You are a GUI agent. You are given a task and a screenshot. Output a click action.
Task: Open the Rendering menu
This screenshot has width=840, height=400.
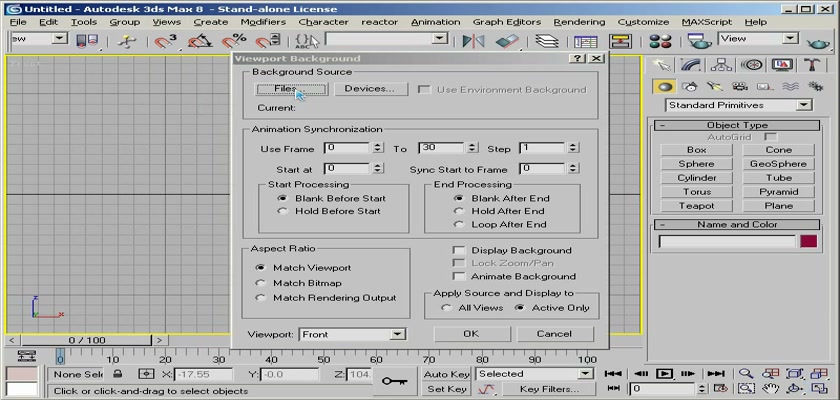pos(579,22)
